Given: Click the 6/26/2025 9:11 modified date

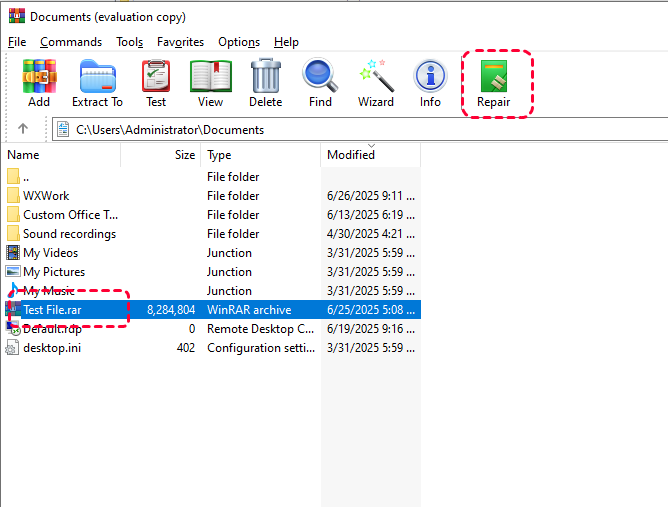Looking at the screenshot, I should [371, 196].
